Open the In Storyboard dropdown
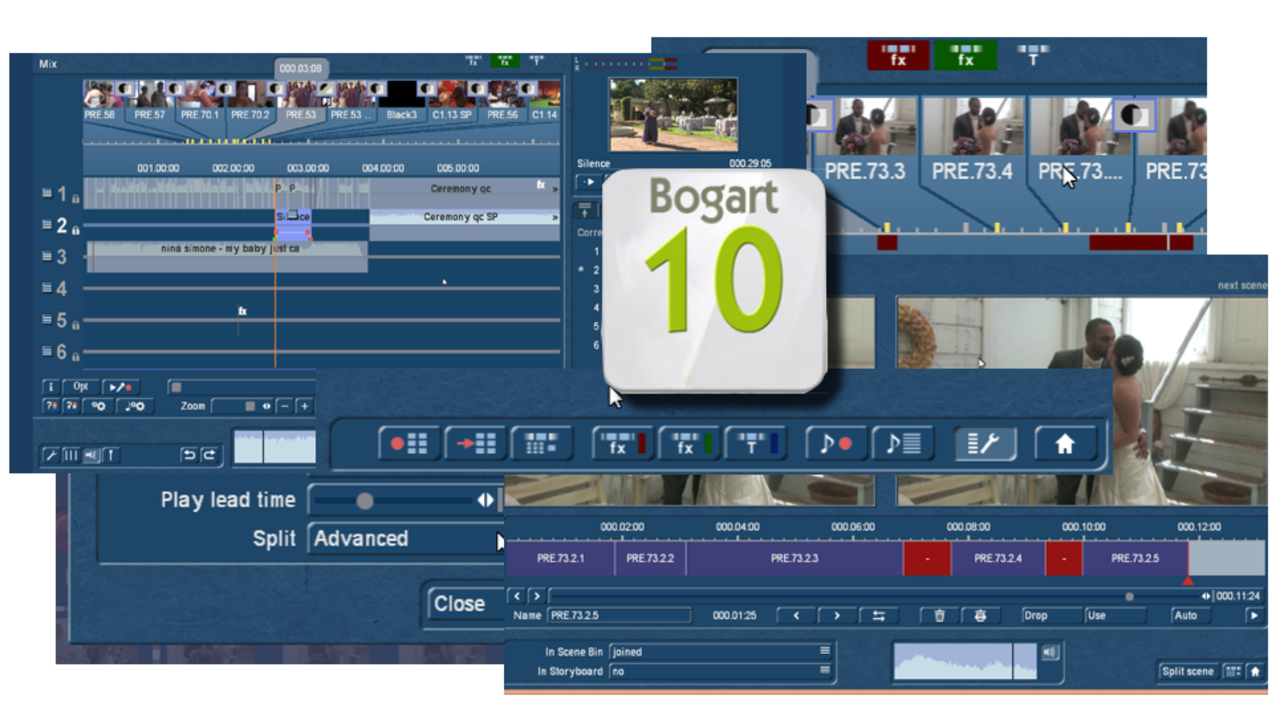1280x720 pixels. [720, 671]
